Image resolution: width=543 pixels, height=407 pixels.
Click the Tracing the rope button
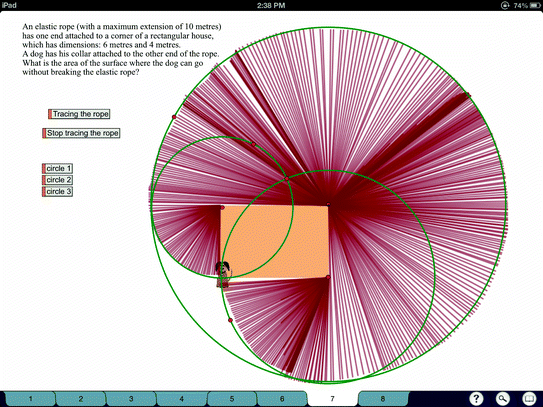[79, 114]
